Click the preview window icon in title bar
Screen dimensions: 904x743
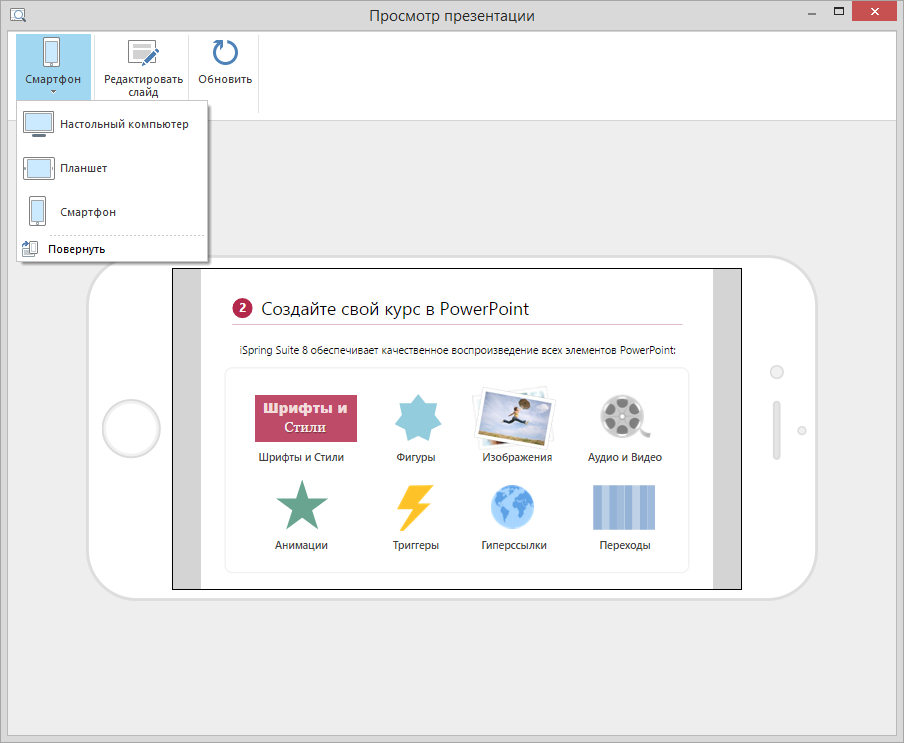point(18,15)
